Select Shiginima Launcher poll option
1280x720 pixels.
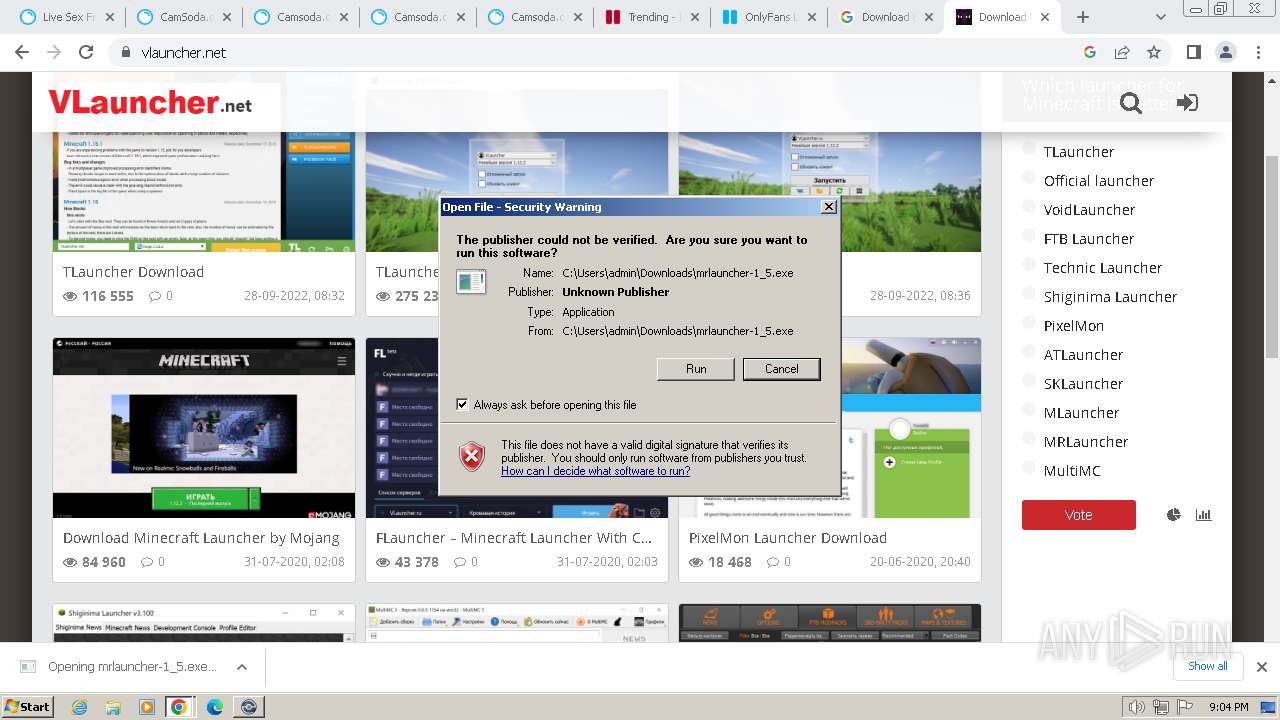(1029, 294)
